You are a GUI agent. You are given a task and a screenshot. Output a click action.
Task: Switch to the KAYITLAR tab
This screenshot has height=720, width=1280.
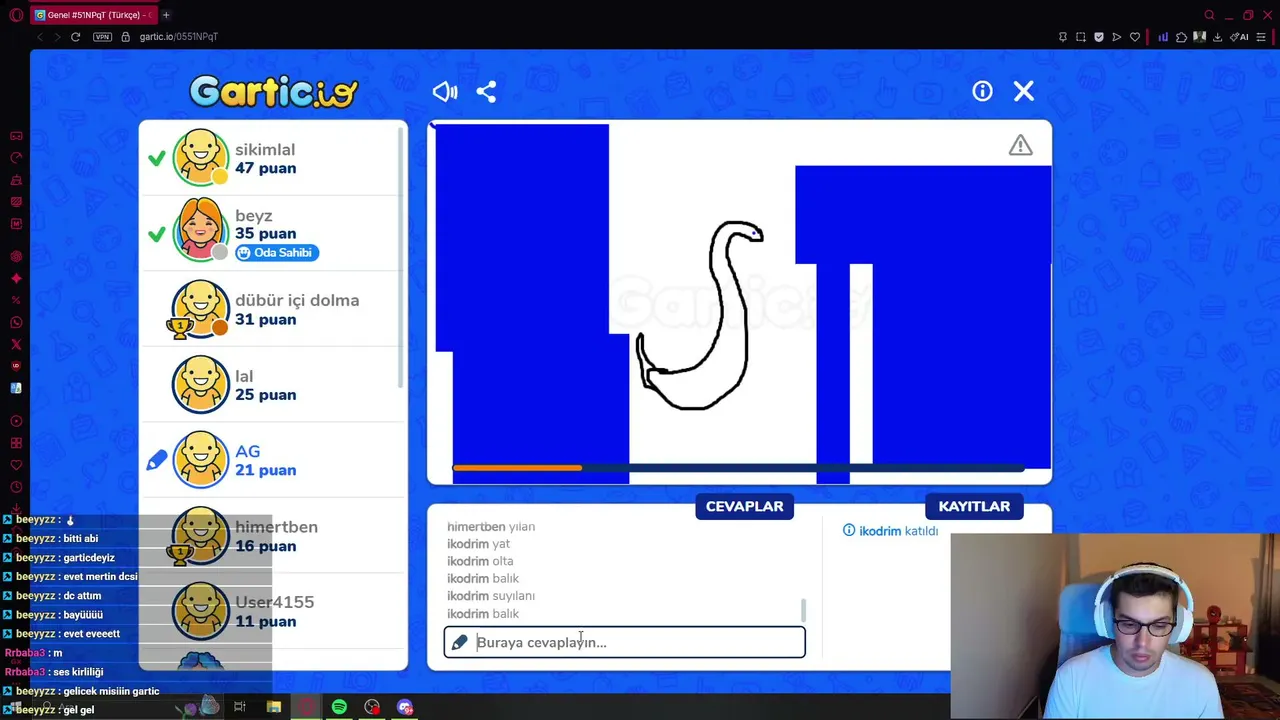pos(974,506)
